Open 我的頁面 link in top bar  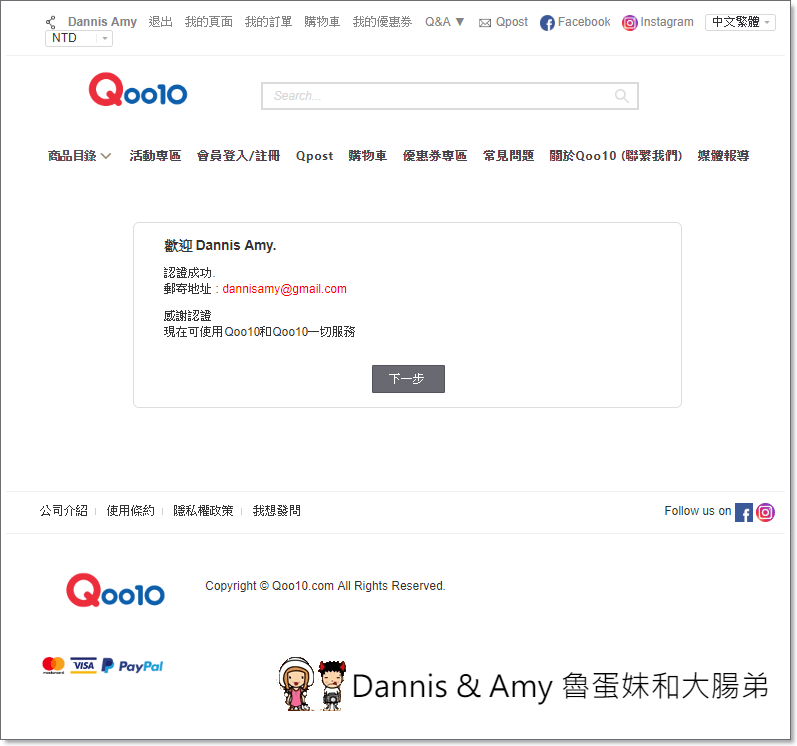[208, 22]
